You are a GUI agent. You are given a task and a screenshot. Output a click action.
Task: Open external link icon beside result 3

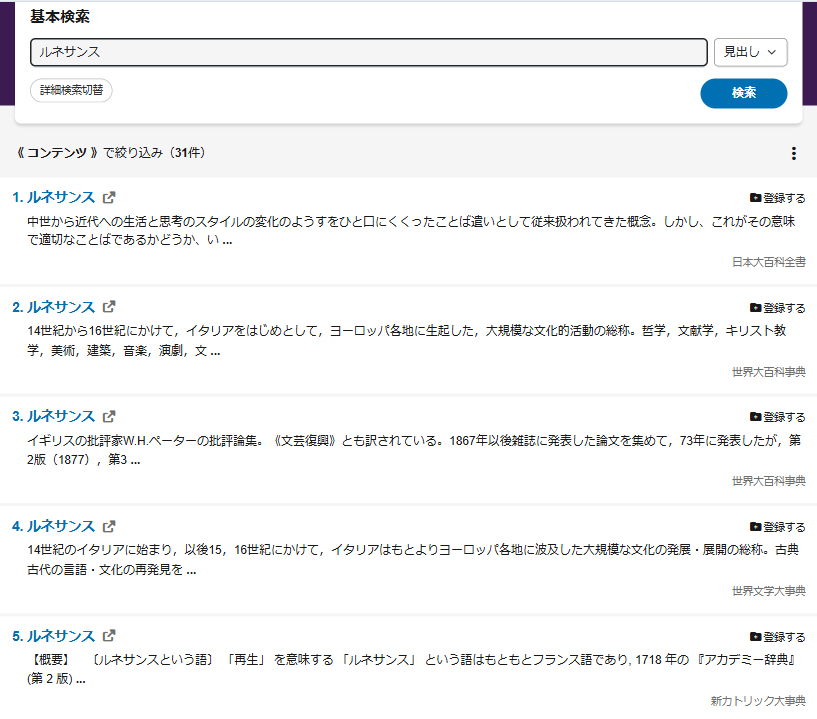pyautogui.click(x=109, y=416)
